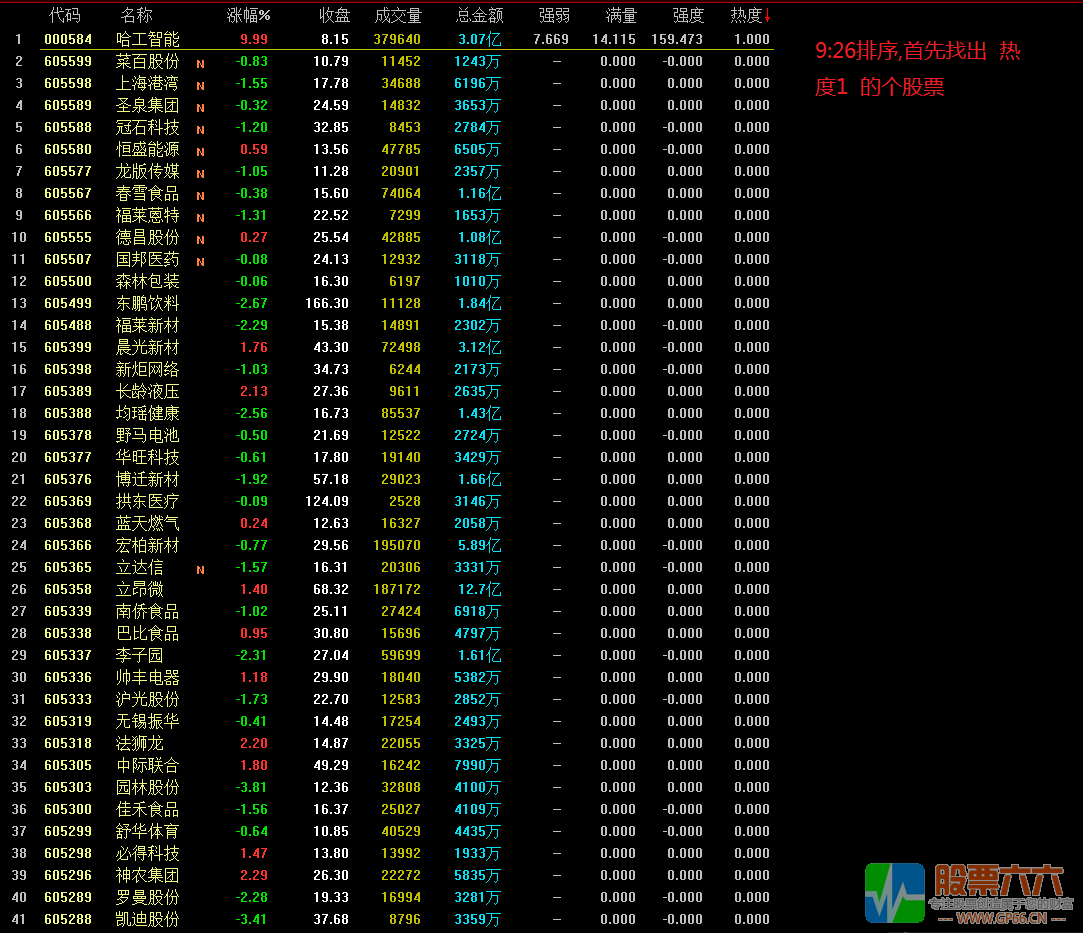This screenshot has height=933, width=1083.
Task: Select the 李子园 row
Action: click(391, 655)
